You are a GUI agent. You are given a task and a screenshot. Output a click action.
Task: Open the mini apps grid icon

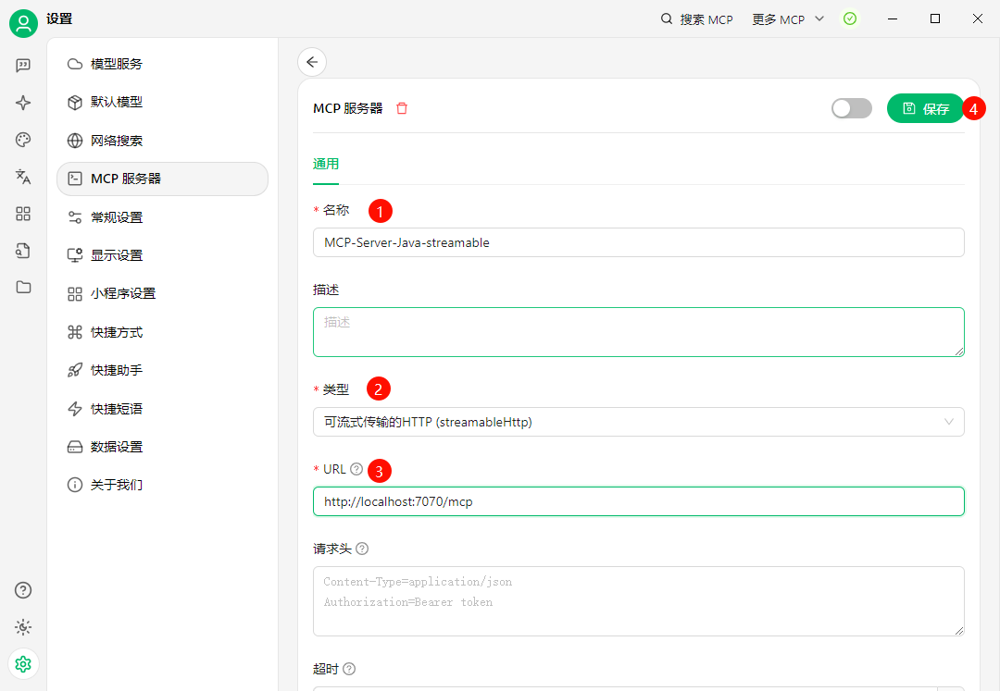coord(23,214)
